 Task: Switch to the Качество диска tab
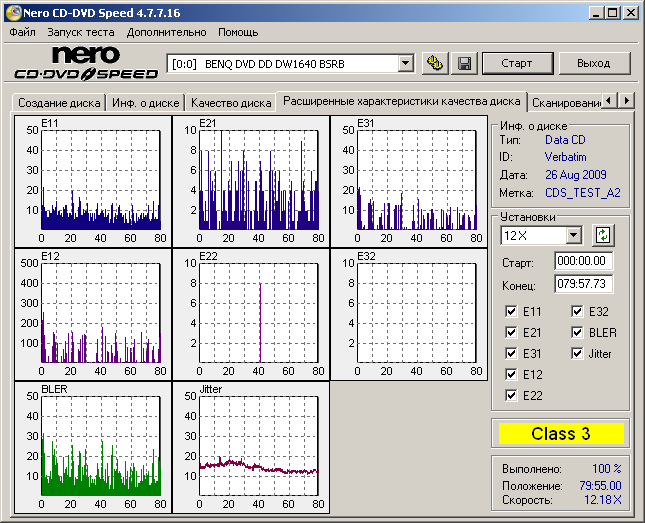tap(230, 102)
